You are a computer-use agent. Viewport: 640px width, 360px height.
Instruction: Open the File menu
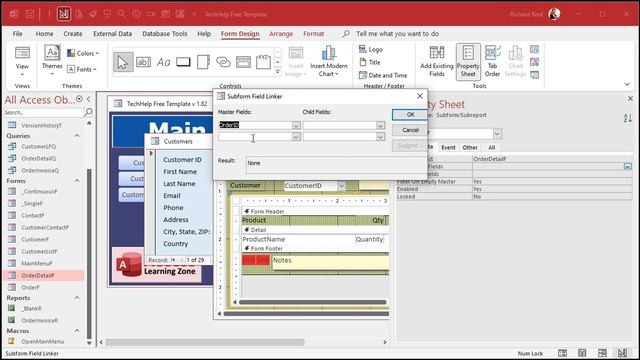[18, 34]
